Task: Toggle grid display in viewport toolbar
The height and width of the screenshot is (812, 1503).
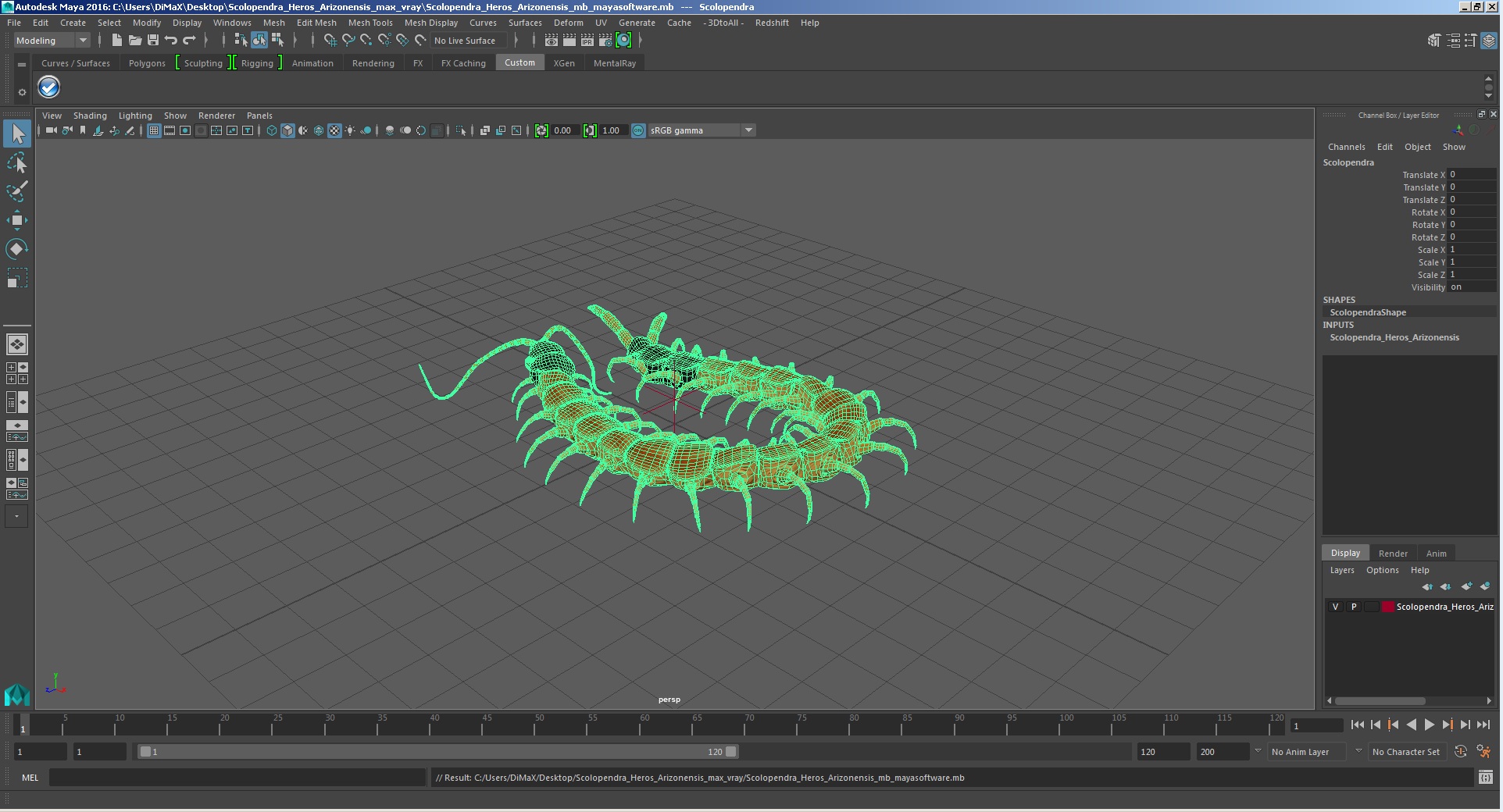Action: click(154, 130)
